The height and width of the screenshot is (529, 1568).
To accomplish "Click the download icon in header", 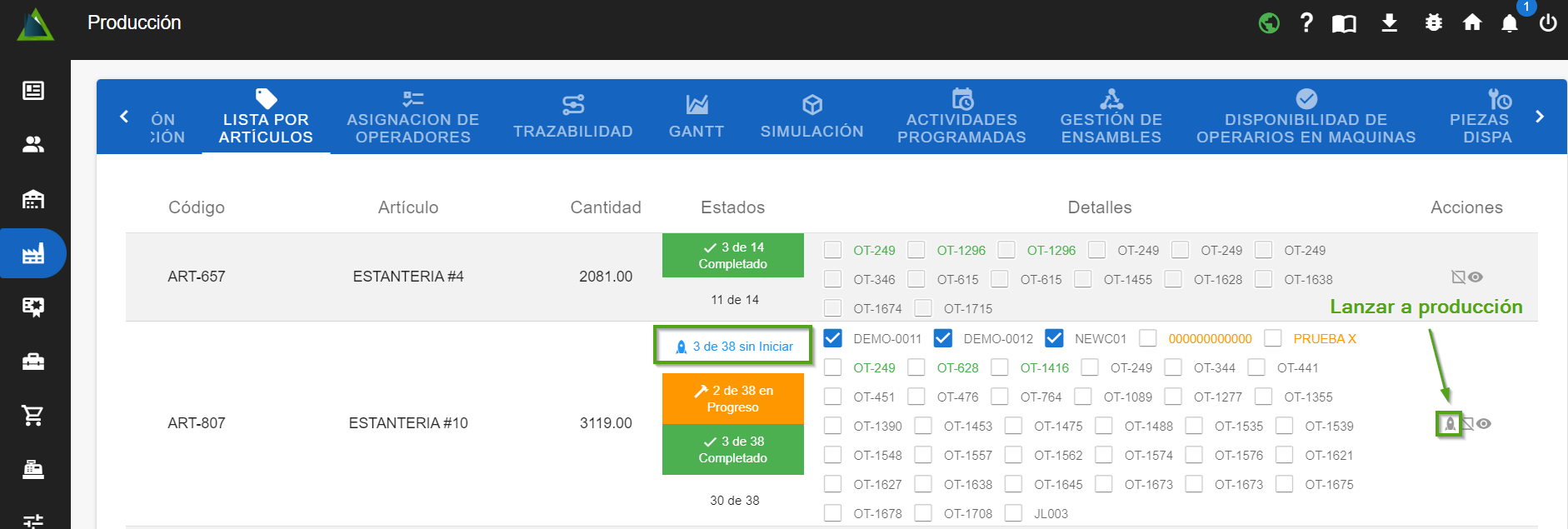I will (1389, 23).
